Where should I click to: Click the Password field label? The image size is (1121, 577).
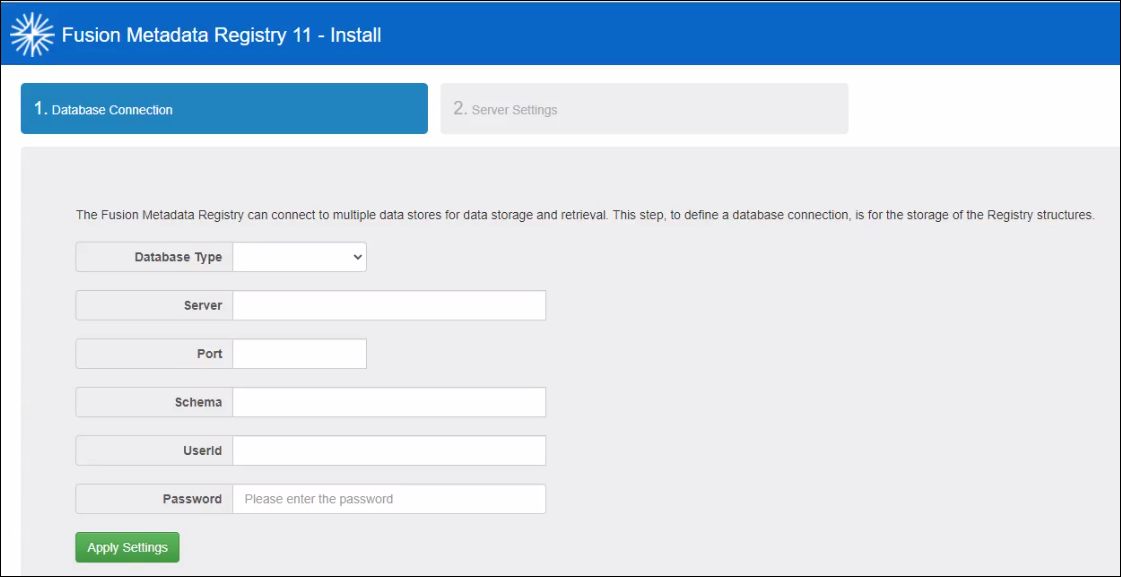[x=192, y=499]
